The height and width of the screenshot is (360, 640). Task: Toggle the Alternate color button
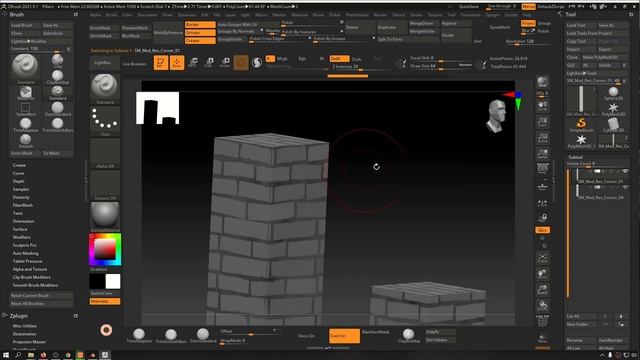[105, 301]
